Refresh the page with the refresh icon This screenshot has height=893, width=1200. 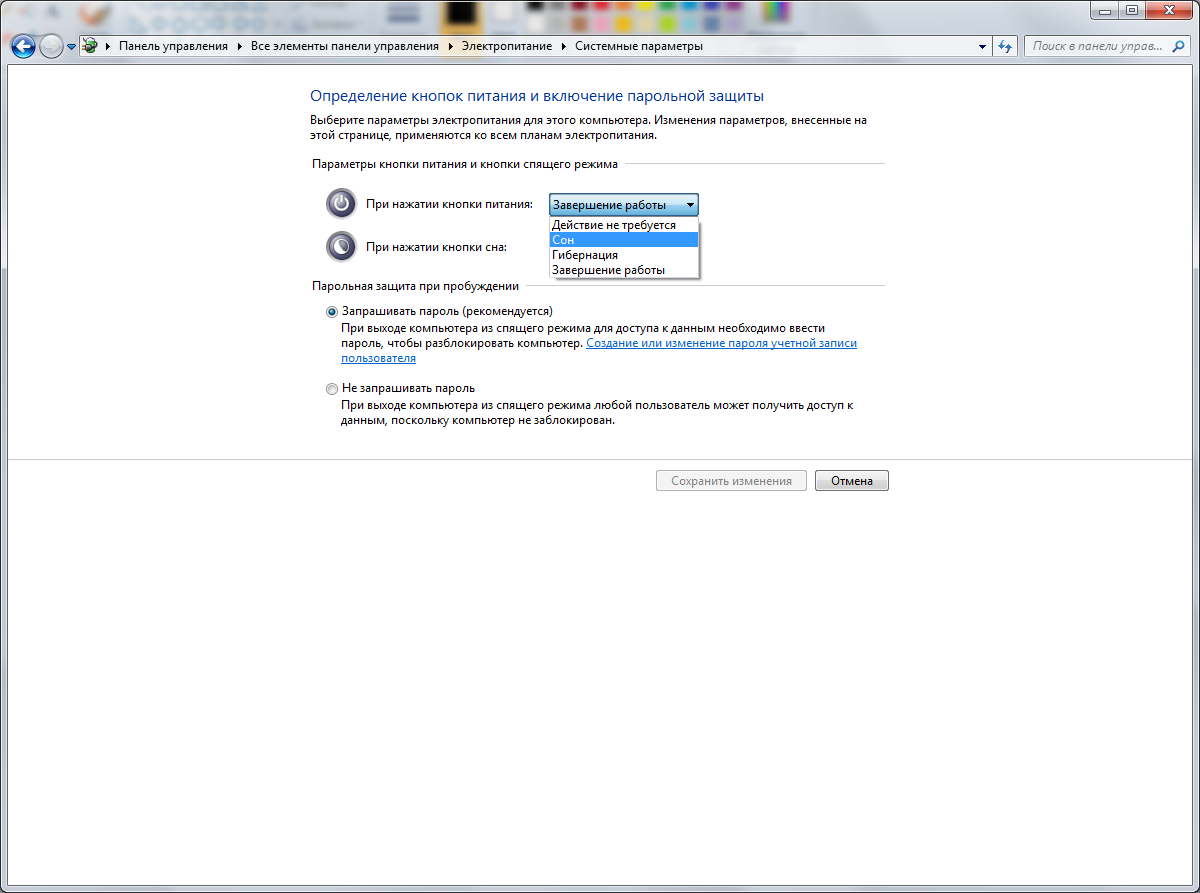click(x=1006, y=46)
